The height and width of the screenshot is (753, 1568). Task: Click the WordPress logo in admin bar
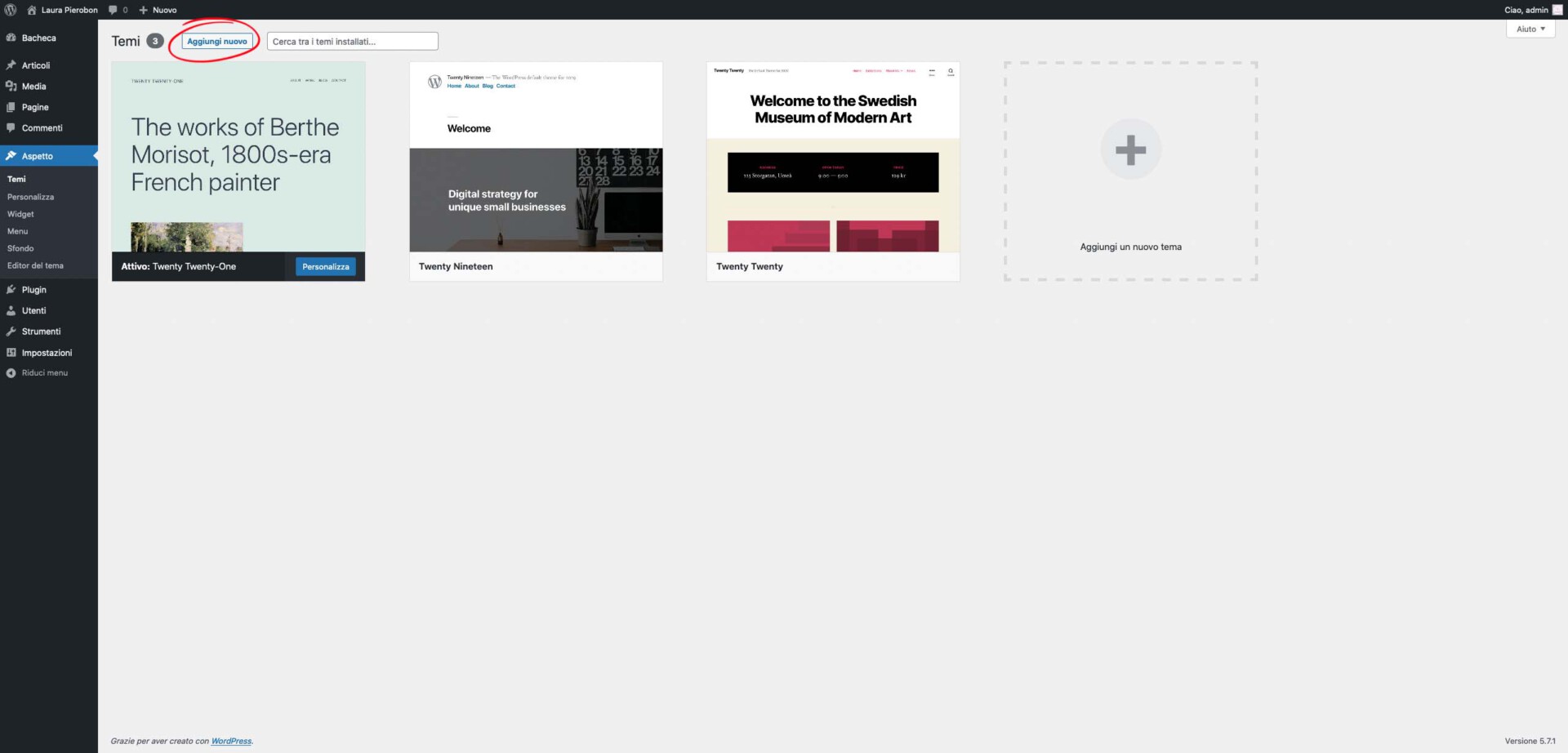tap(11, 10)
